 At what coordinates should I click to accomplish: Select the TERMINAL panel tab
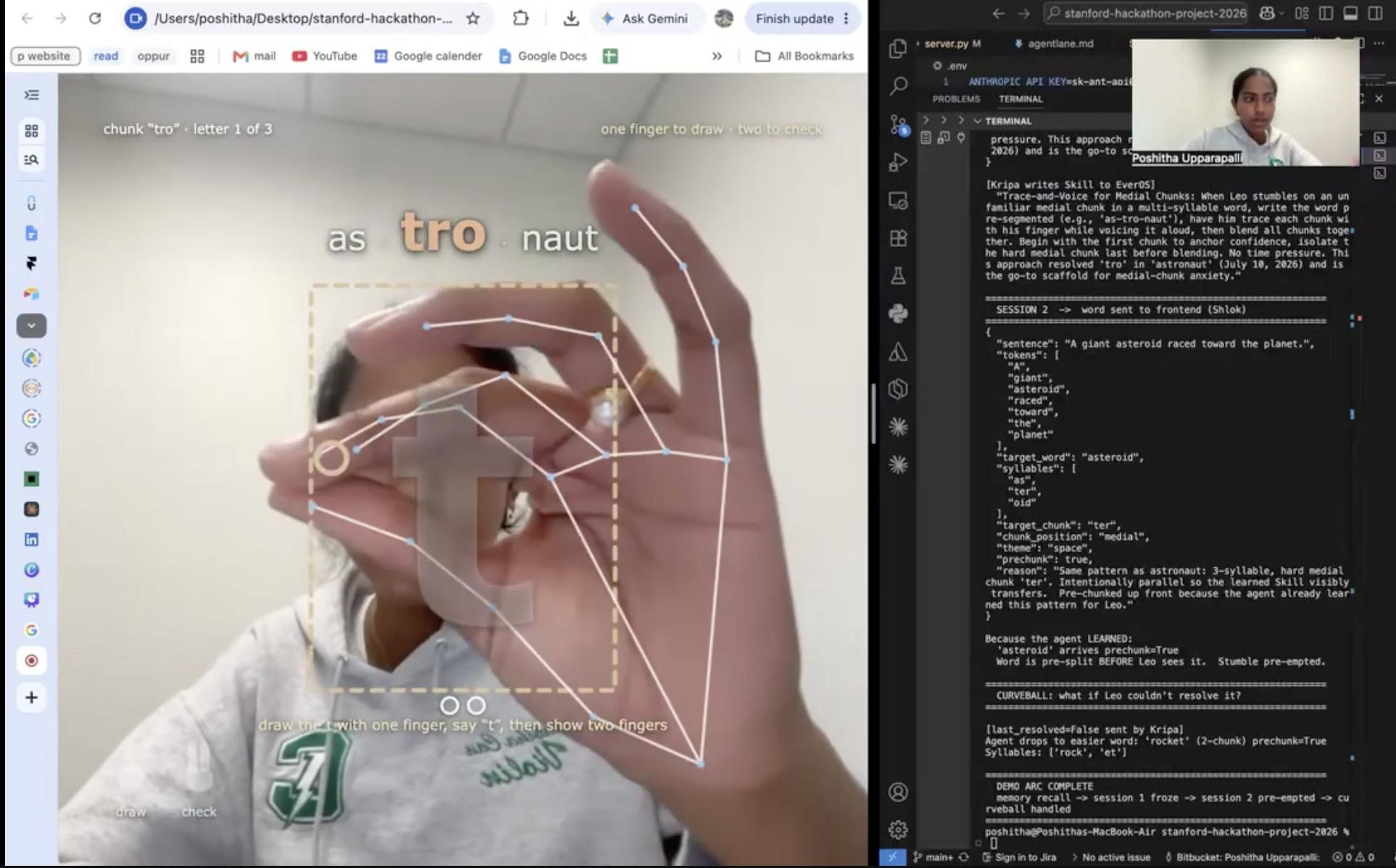click(1021, 99)
